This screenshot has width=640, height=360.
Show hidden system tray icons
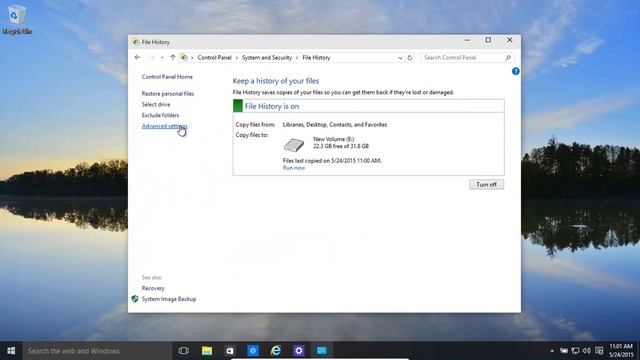(x=552, y=351)
